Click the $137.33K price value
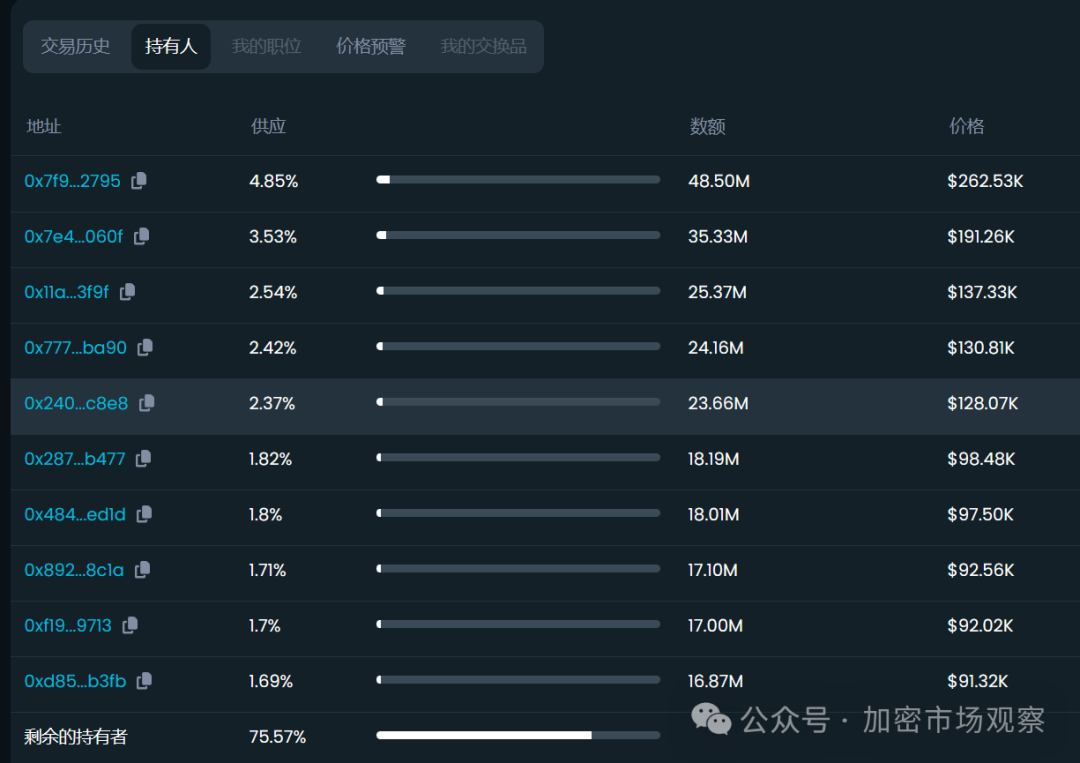The image size is (1080, 763). (x=982, y=292)
